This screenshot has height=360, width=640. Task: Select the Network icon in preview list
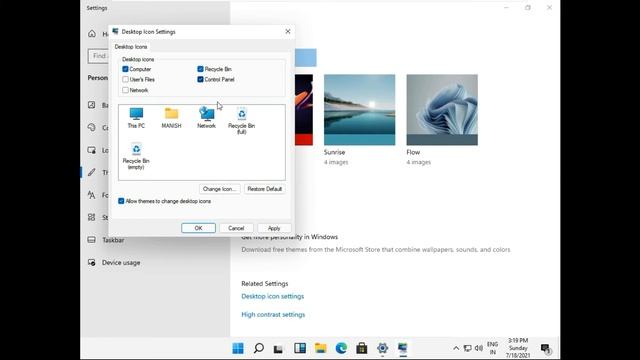207,118
